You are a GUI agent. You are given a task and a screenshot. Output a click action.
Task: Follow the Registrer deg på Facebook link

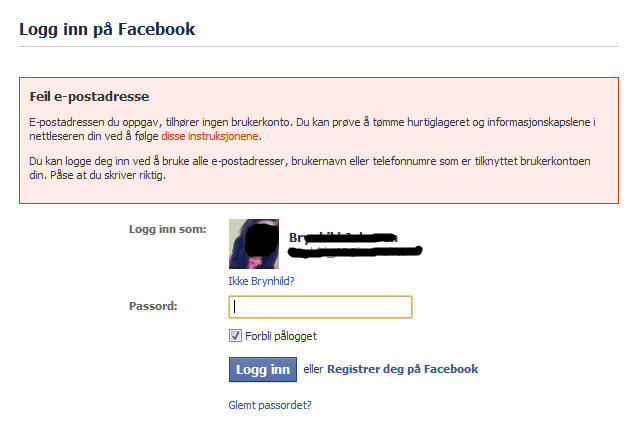[x=402, y=369]
